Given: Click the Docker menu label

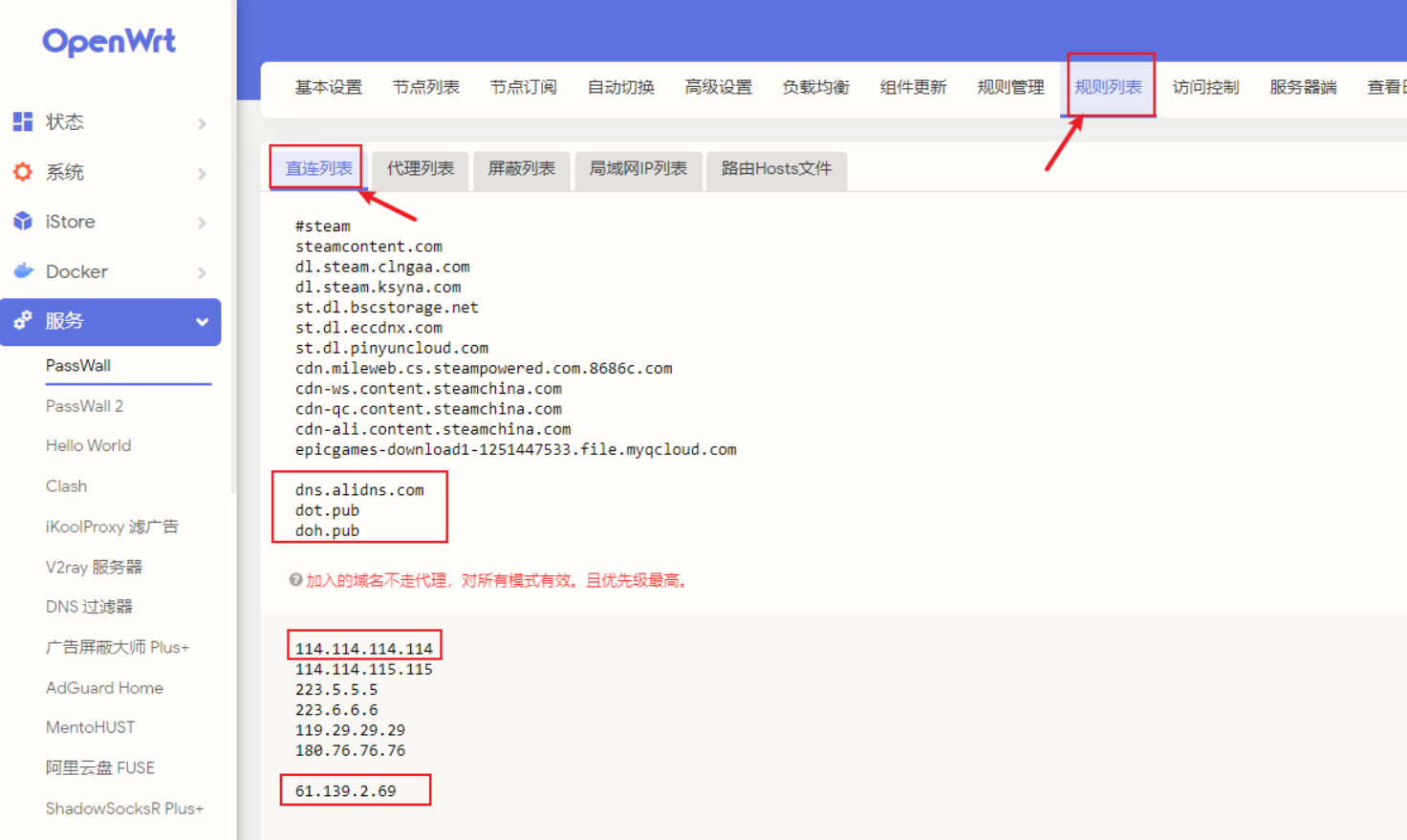Looking at the screenshot, I should [77, 271].
